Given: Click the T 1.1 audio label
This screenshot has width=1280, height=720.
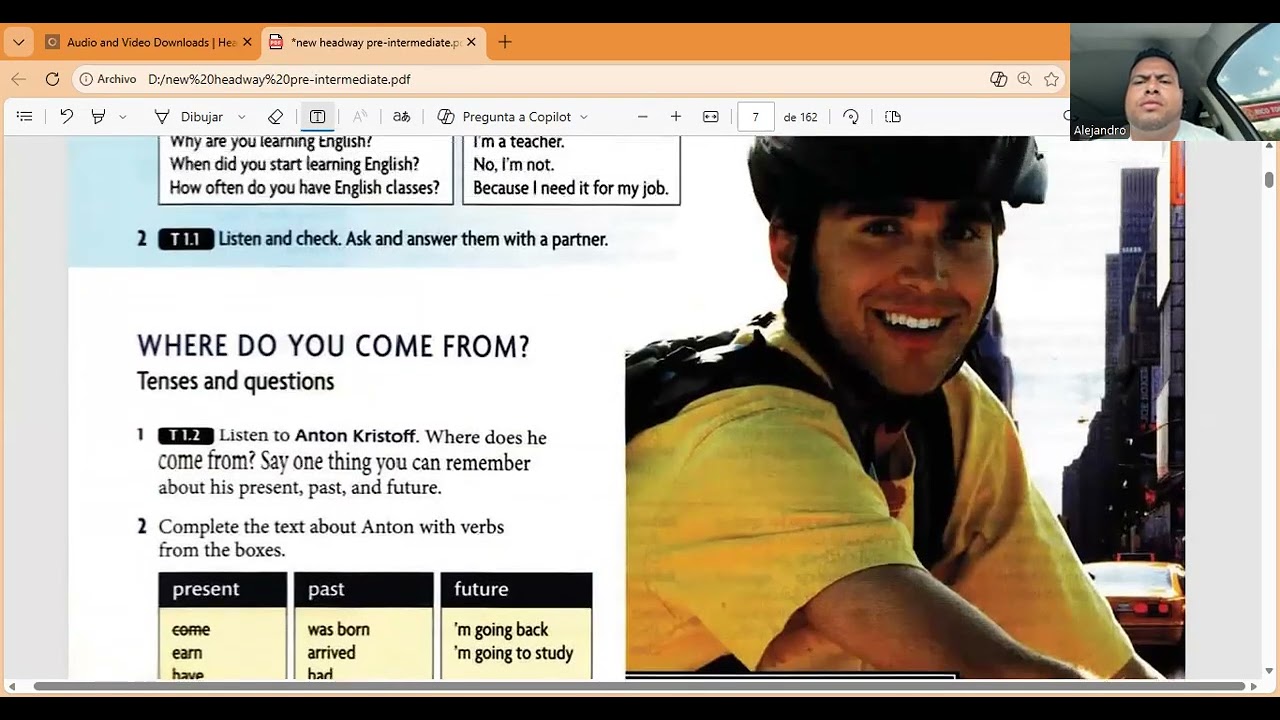Looking at the screenshot, I should coord(186,240).
